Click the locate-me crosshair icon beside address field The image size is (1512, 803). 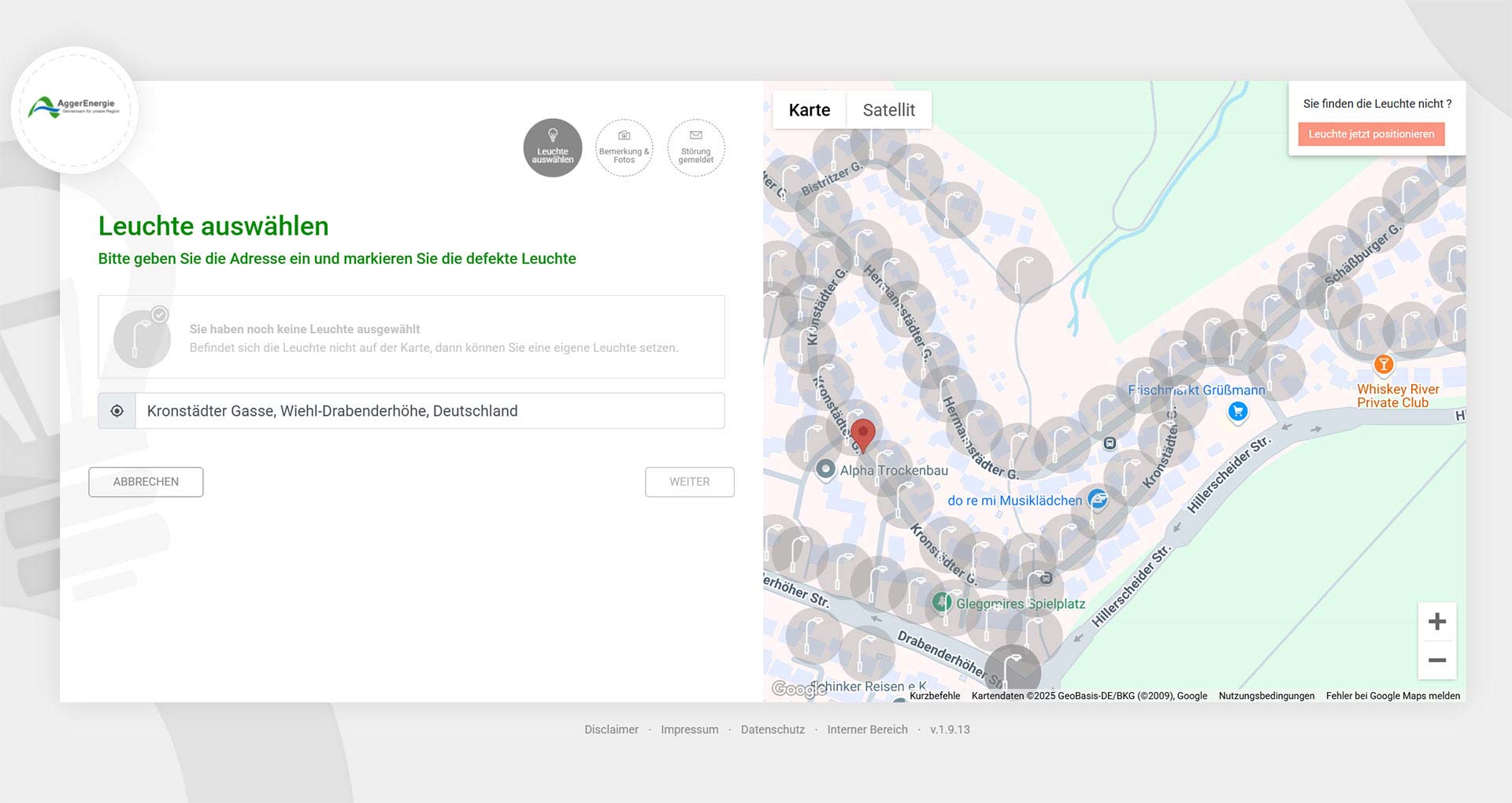point(117,411)
